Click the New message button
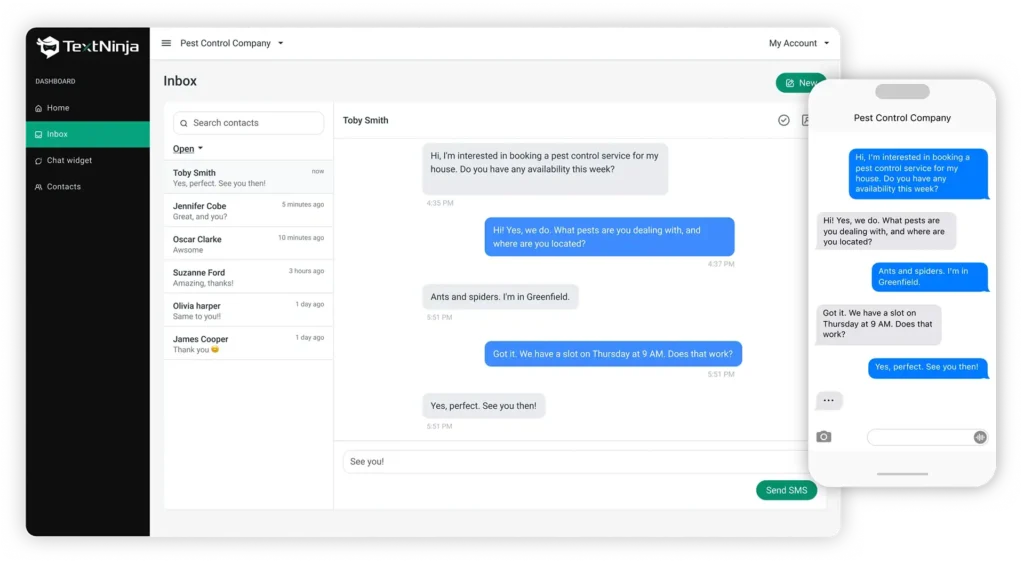This screenshot has width=1024, height=563. [801, 83]
